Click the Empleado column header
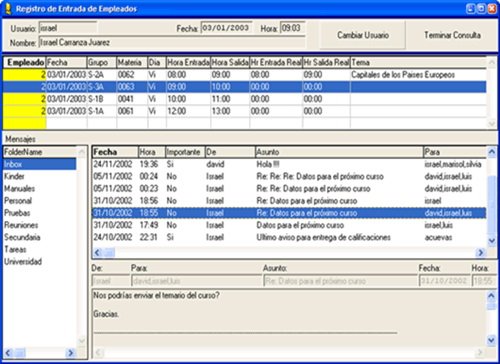Viewport: 500px width, 364px height. pyautogui.click(x=25, y=62)
